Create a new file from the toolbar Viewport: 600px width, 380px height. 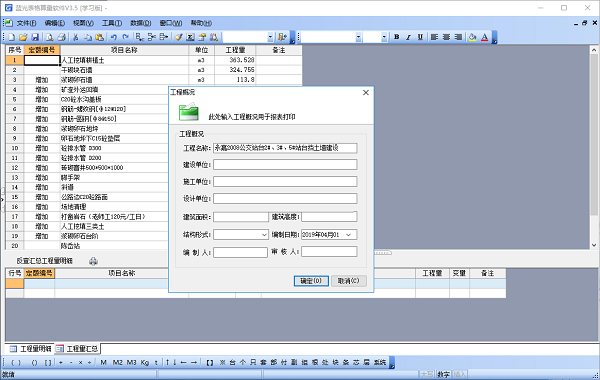(11, 37)
